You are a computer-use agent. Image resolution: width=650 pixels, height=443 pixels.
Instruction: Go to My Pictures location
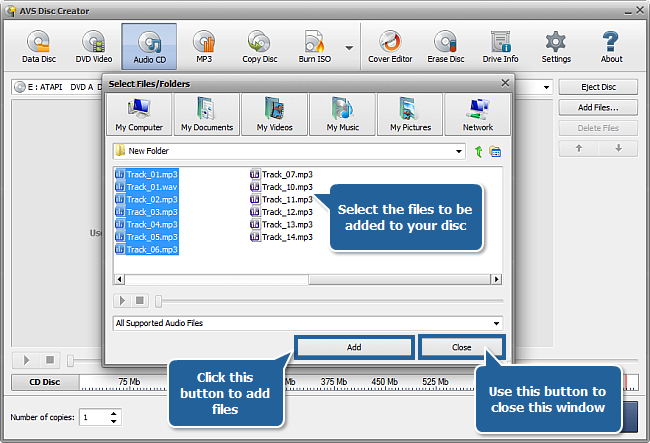point(410,115)
